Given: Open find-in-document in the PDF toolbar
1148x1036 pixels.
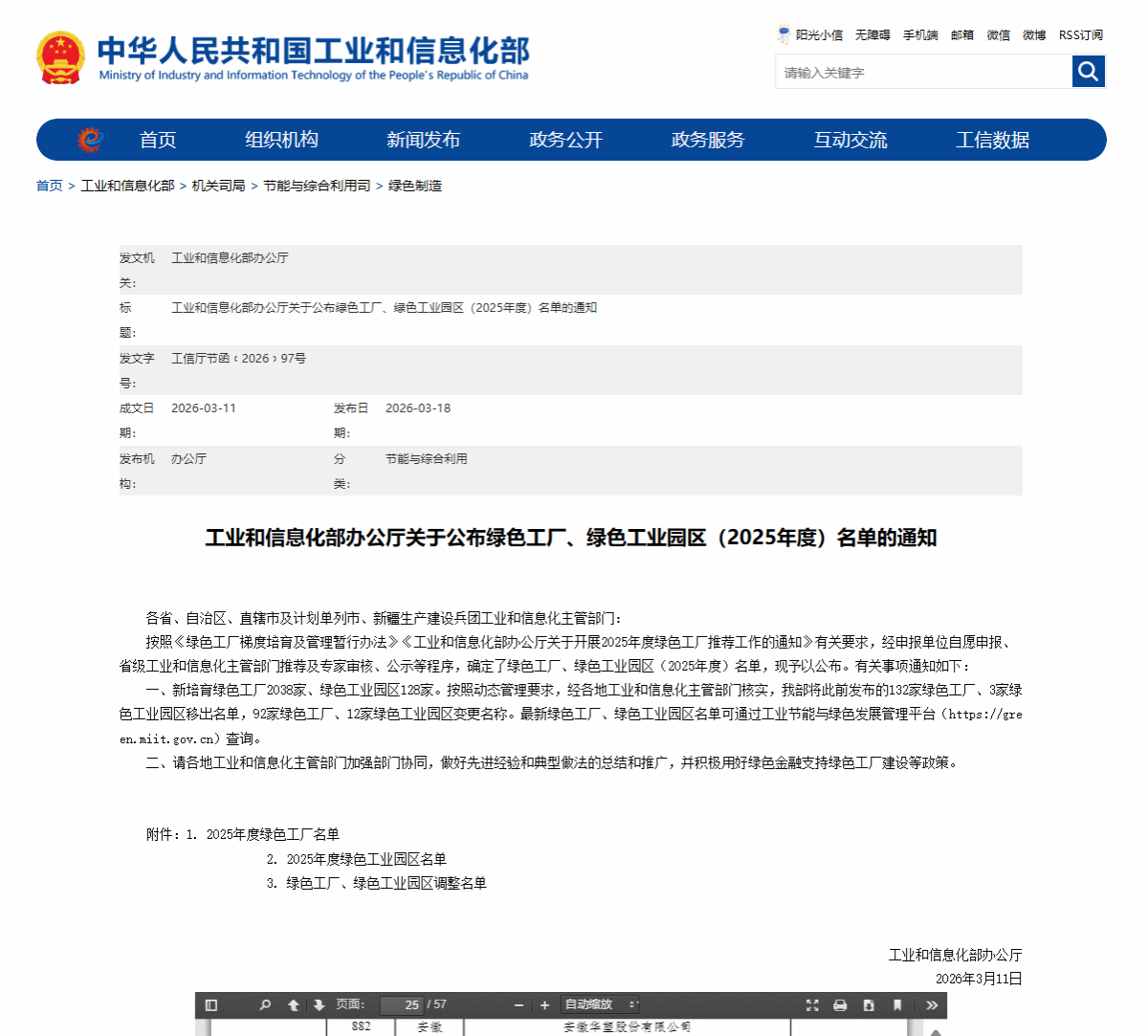Looking at the screenshot, I should coord(265,1004).
